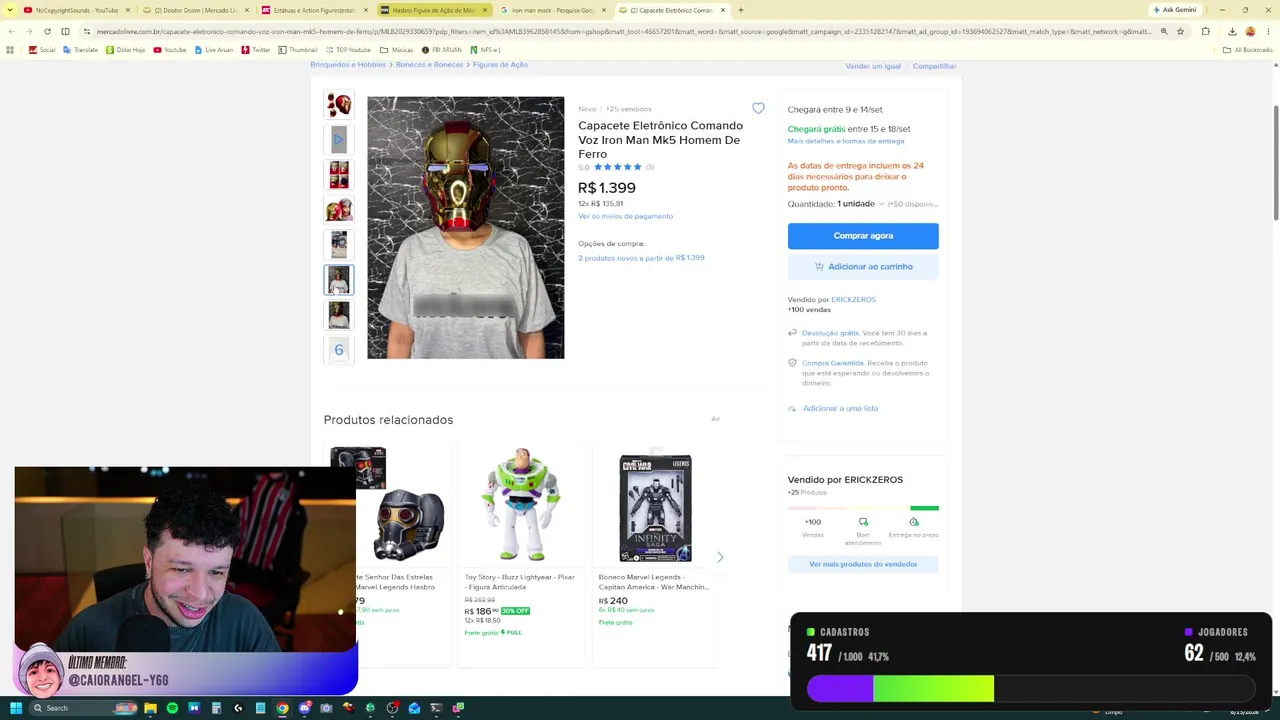Open the Compra Garantida link
The width and height of the screenshot is (1280, 720).
[832, 363]
